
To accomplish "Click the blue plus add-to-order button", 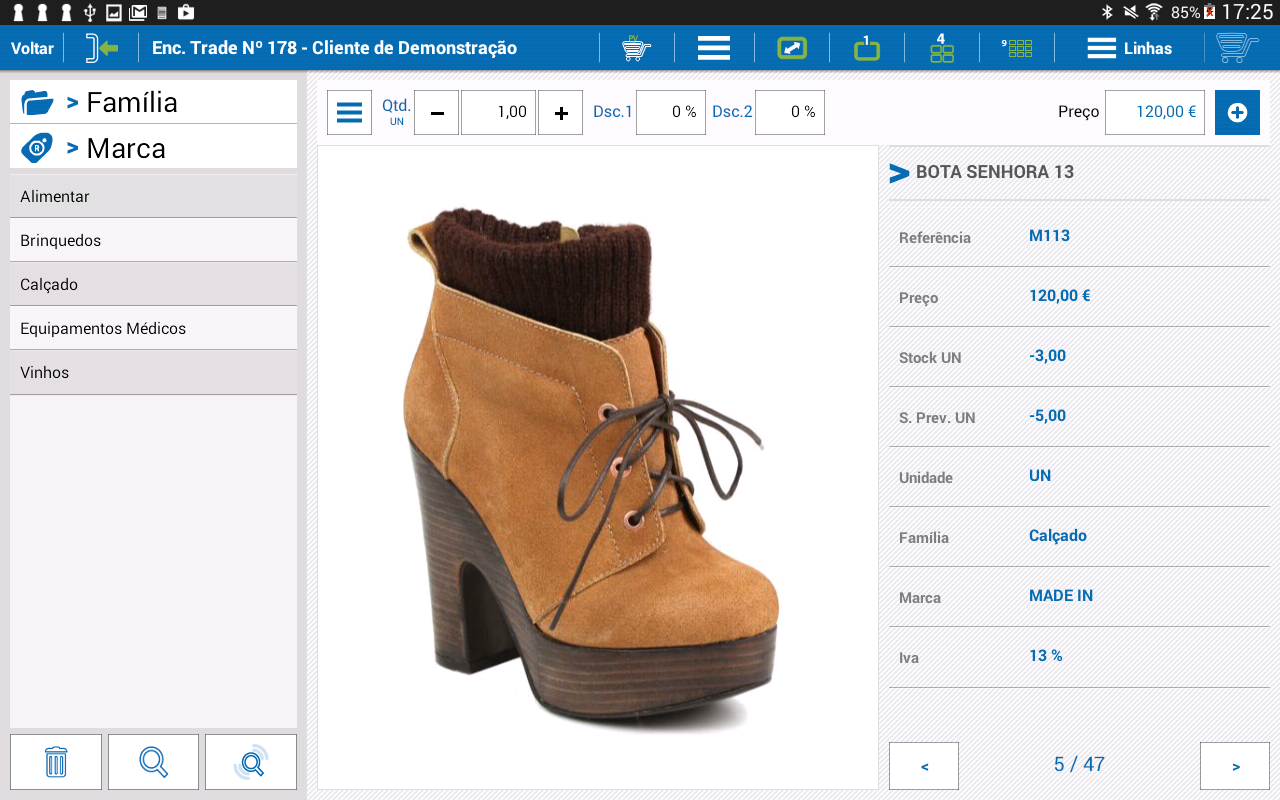I will pyautogui.click(x=1237, y=113).
